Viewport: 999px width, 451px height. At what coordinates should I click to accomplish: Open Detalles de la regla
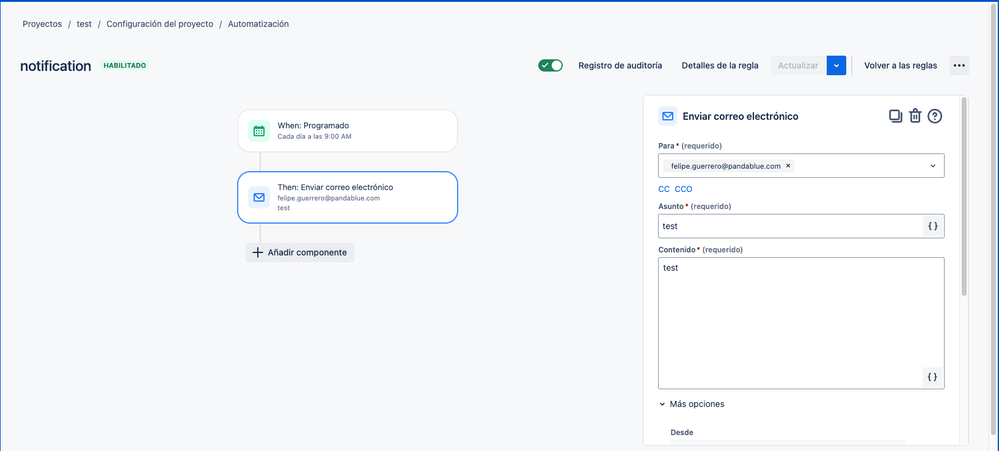pyautogui.click(x=720, y=66)
